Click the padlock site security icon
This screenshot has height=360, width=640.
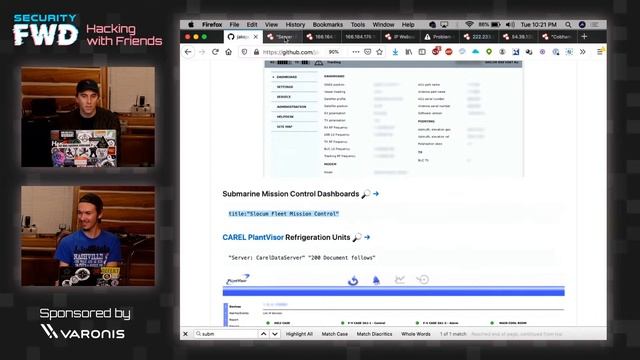(256, 52)
